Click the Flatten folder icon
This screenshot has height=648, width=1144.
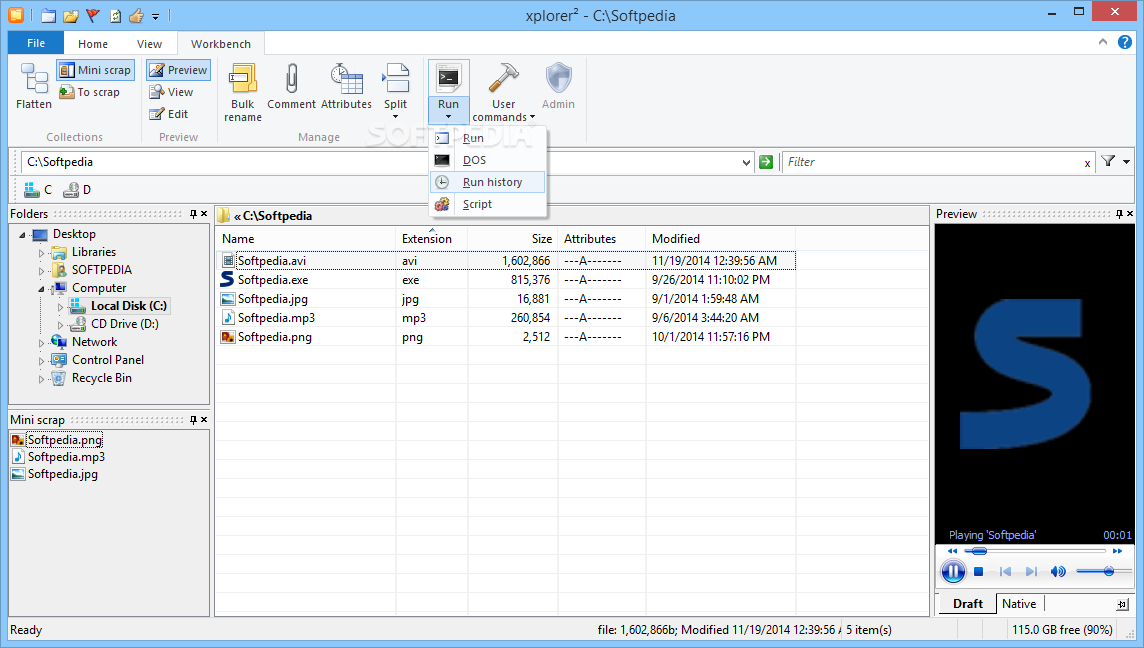coord(34,79)
